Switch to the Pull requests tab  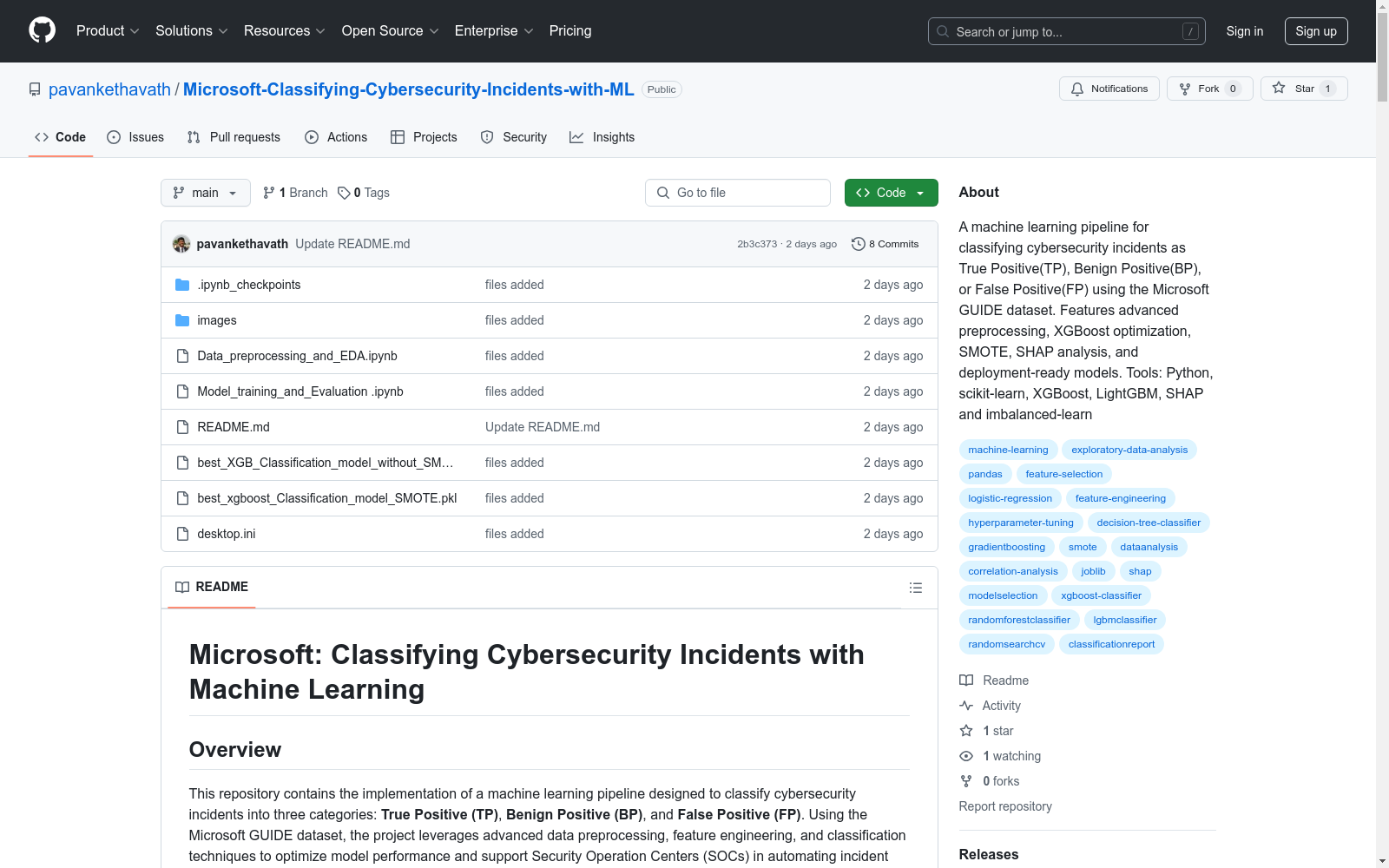234,137
